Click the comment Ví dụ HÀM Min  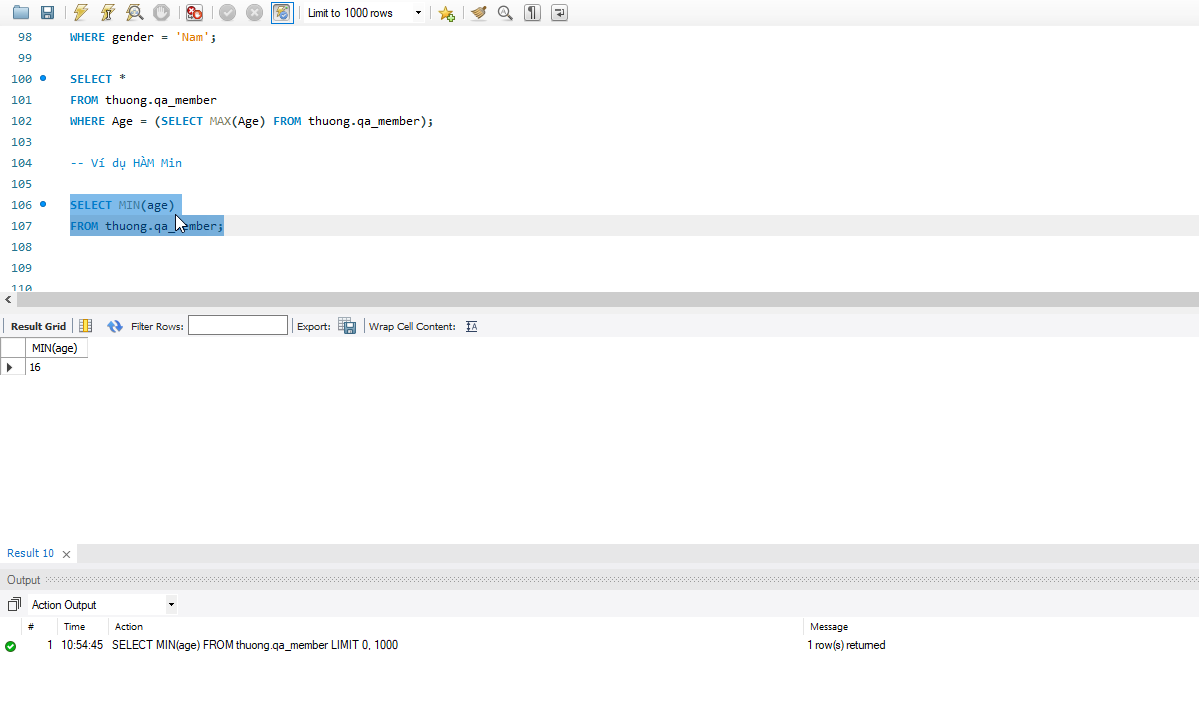click(126, 163)
